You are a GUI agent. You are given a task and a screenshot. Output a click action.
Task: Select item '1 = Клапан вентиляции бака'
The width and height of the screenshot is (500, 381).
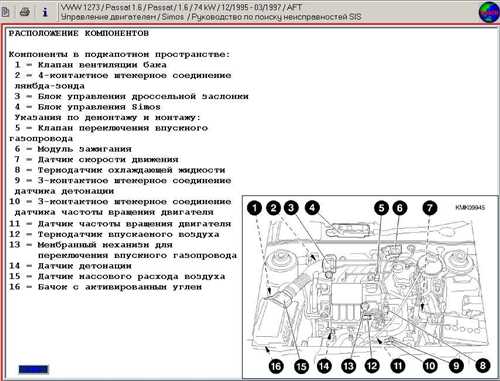[x=91, y=65]
